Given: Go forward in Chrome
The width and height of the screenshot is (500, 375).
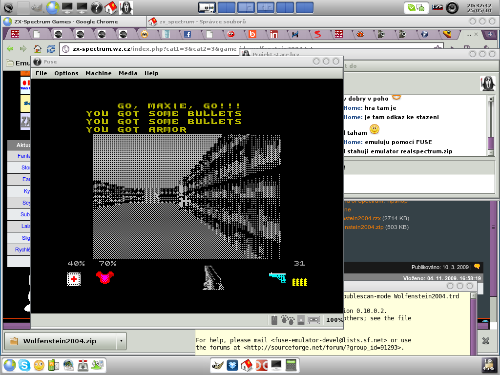Looking at the screenshot, I should pos(23,49).
